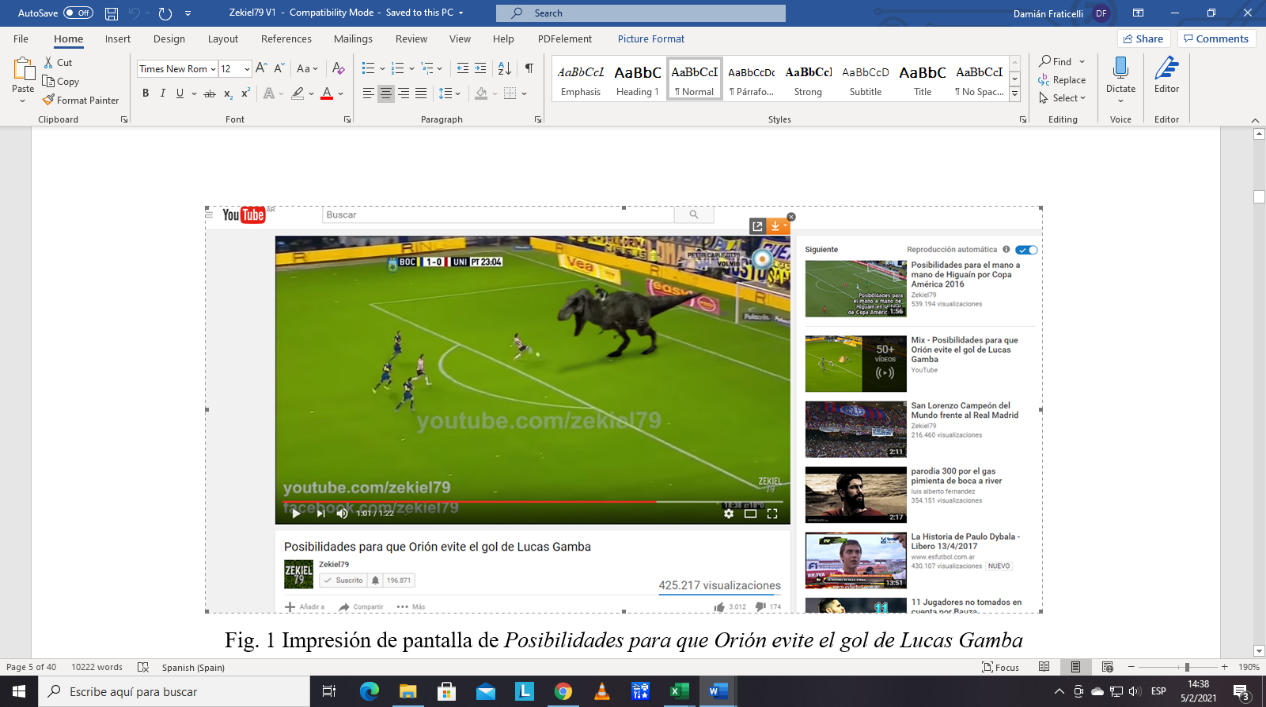1266x707 pixels.
Task: Open the Font dialog launcher
Action: (347, 119)
